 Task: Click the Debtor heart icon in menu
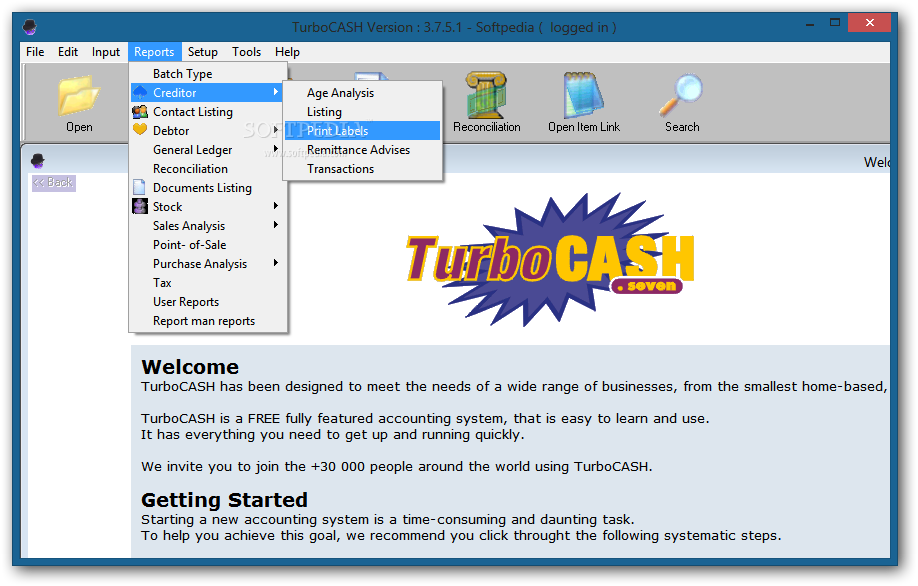140,130
